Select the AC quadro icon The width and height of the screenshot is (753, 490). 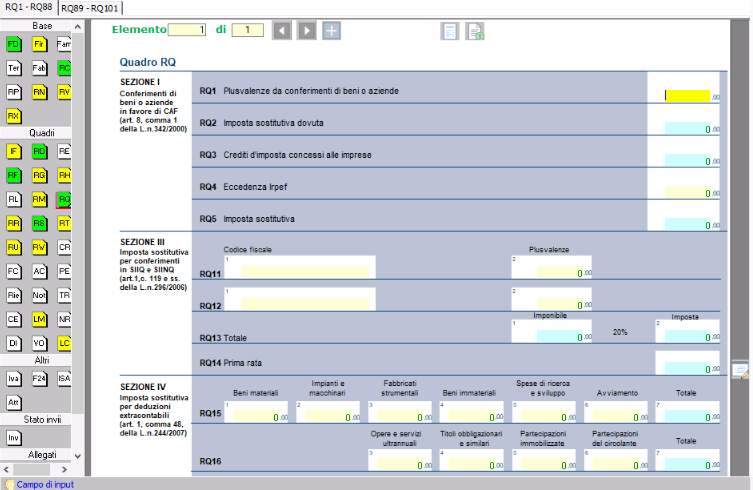[x=39, y=271]
